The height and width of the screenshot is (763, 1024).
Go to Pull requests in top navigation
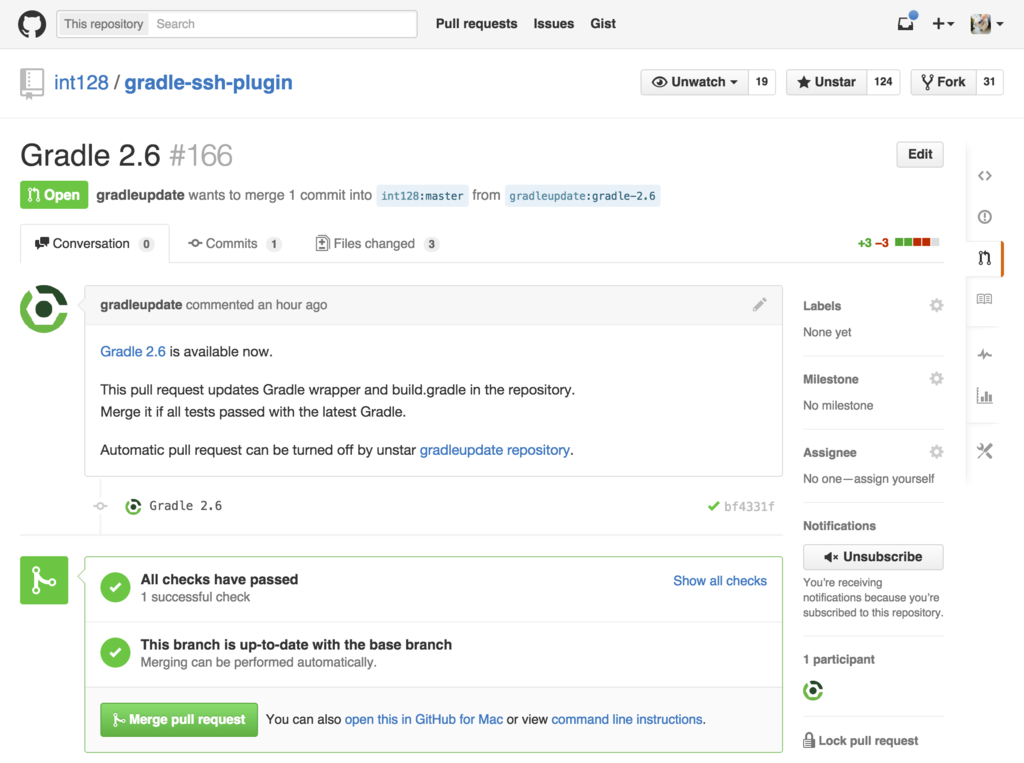476,24
